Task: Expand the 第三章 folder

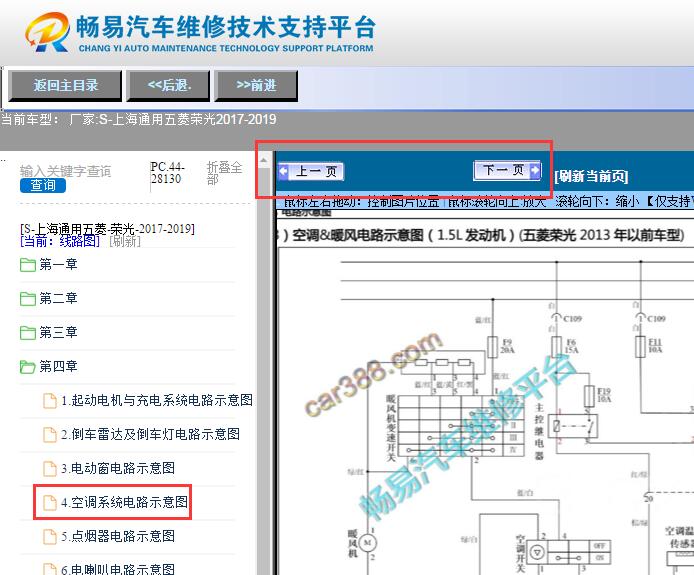Action: tap(58, 332)
